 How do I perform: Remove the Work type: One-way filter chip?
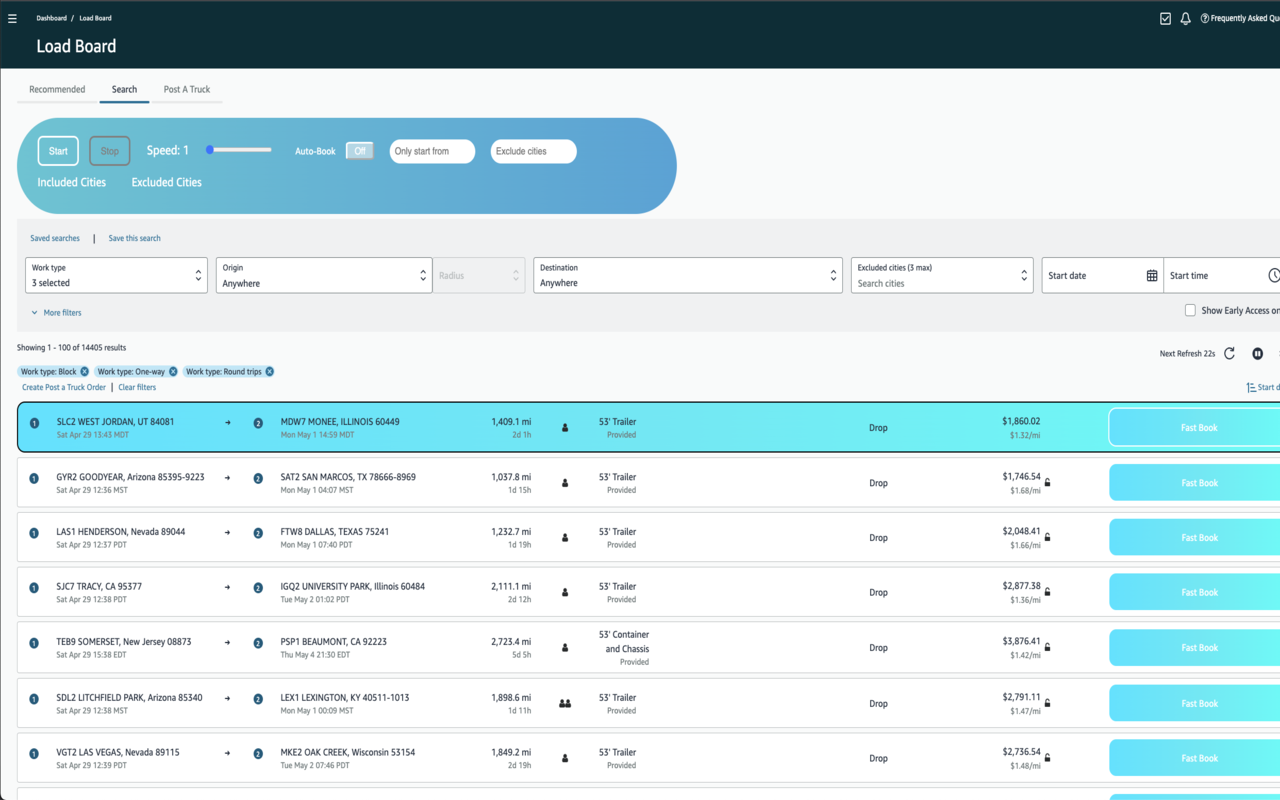tap(173, 371)
